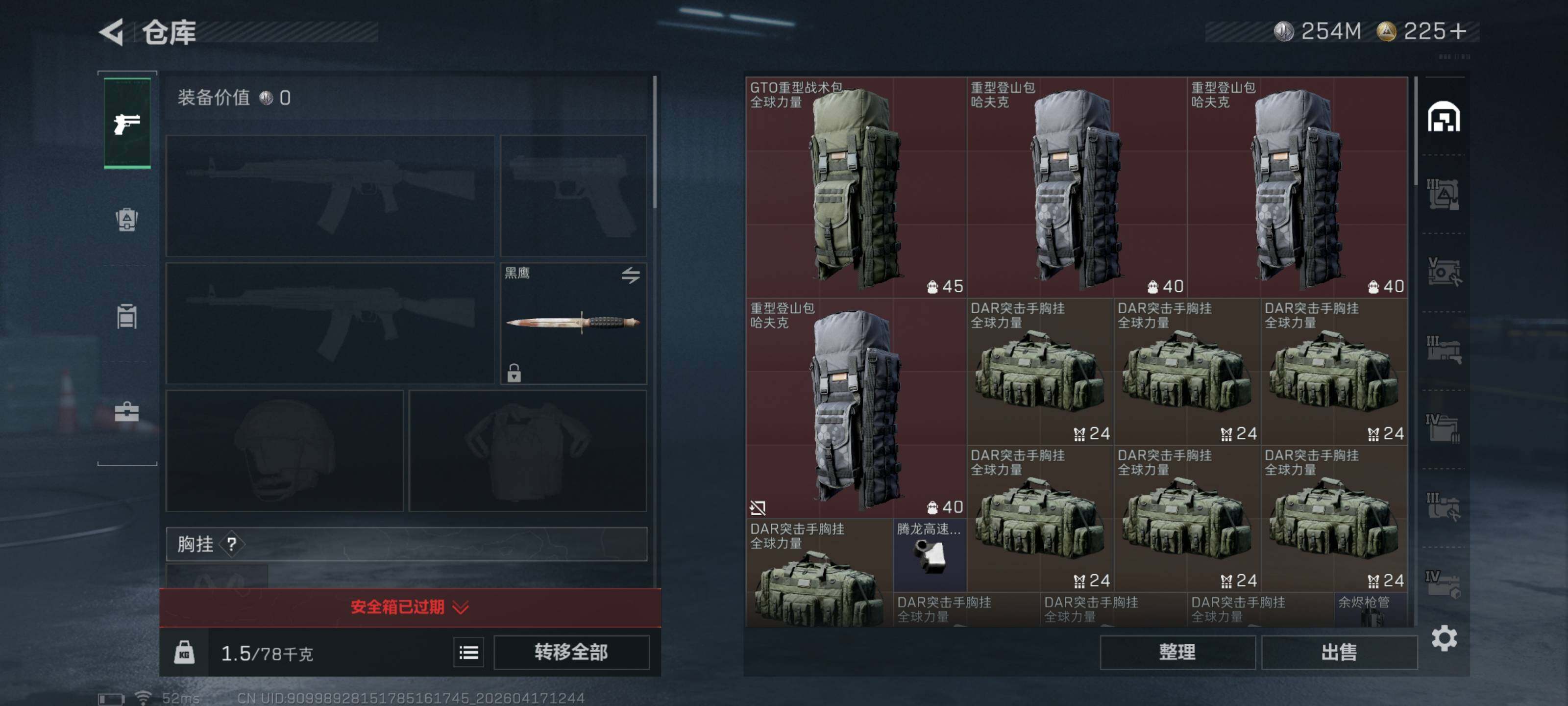Viewport: 1568px width, 706px height.
Task: Select the GTO重型战术包 backpack item
Action: [x=857, y=187]
